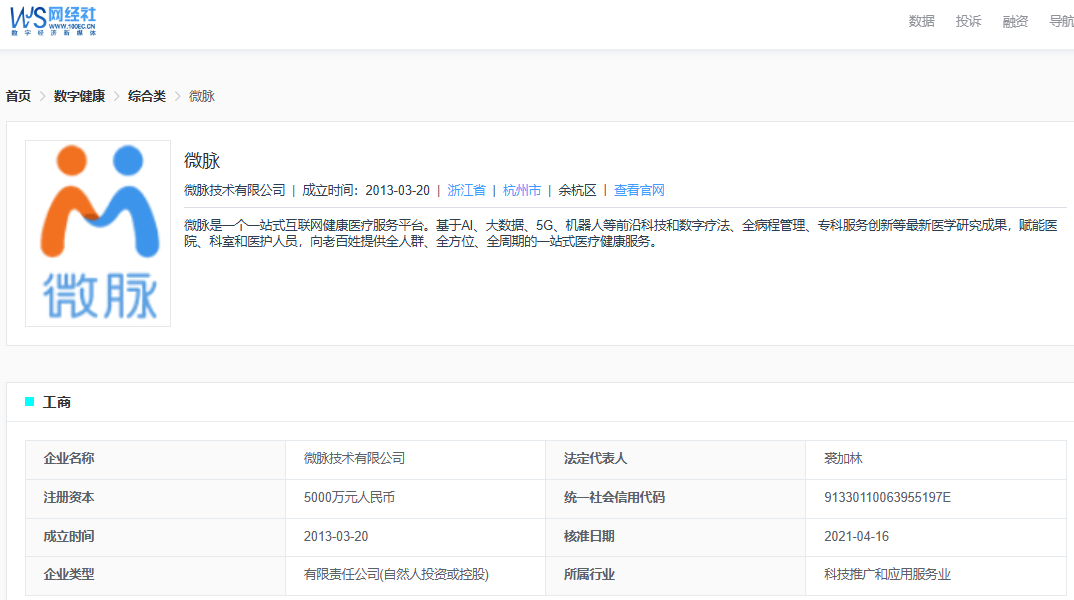This screenshot has height=600, width=1074.
Task: Click the 余杭区 district text
Action: [x=577, y=190]
